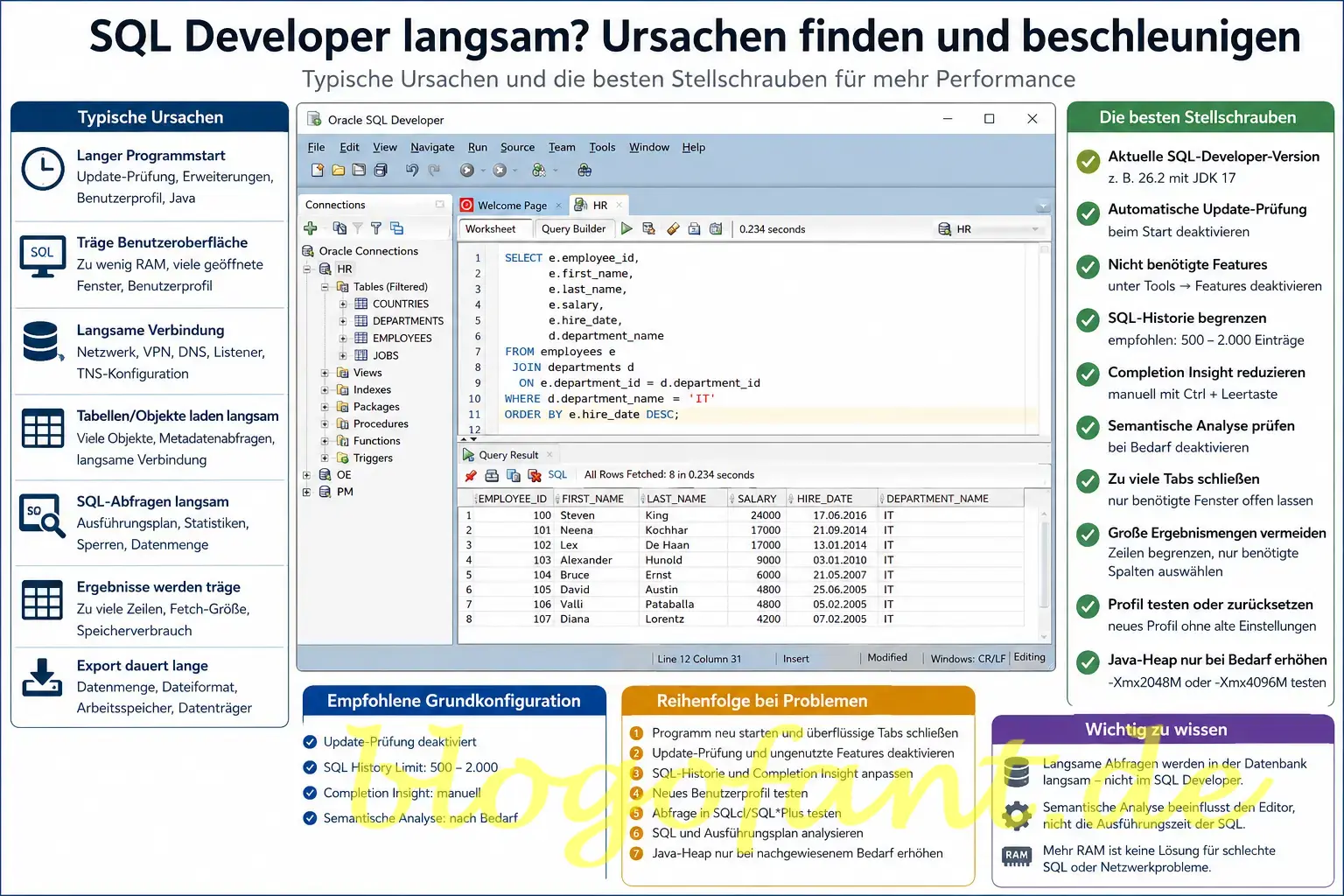Click the blue stacked windows icon in Connections

pos(396,228)
